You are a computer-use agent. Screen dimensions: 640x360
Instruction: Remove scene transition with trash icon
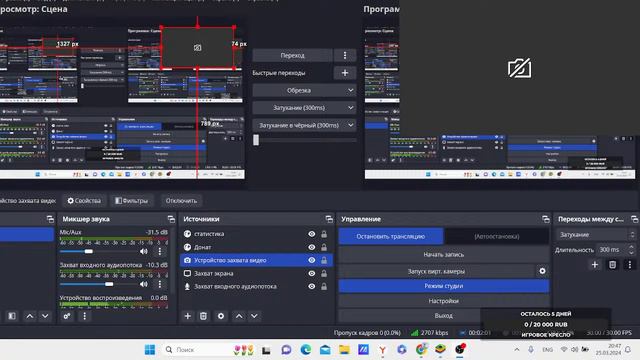(612, 265)
